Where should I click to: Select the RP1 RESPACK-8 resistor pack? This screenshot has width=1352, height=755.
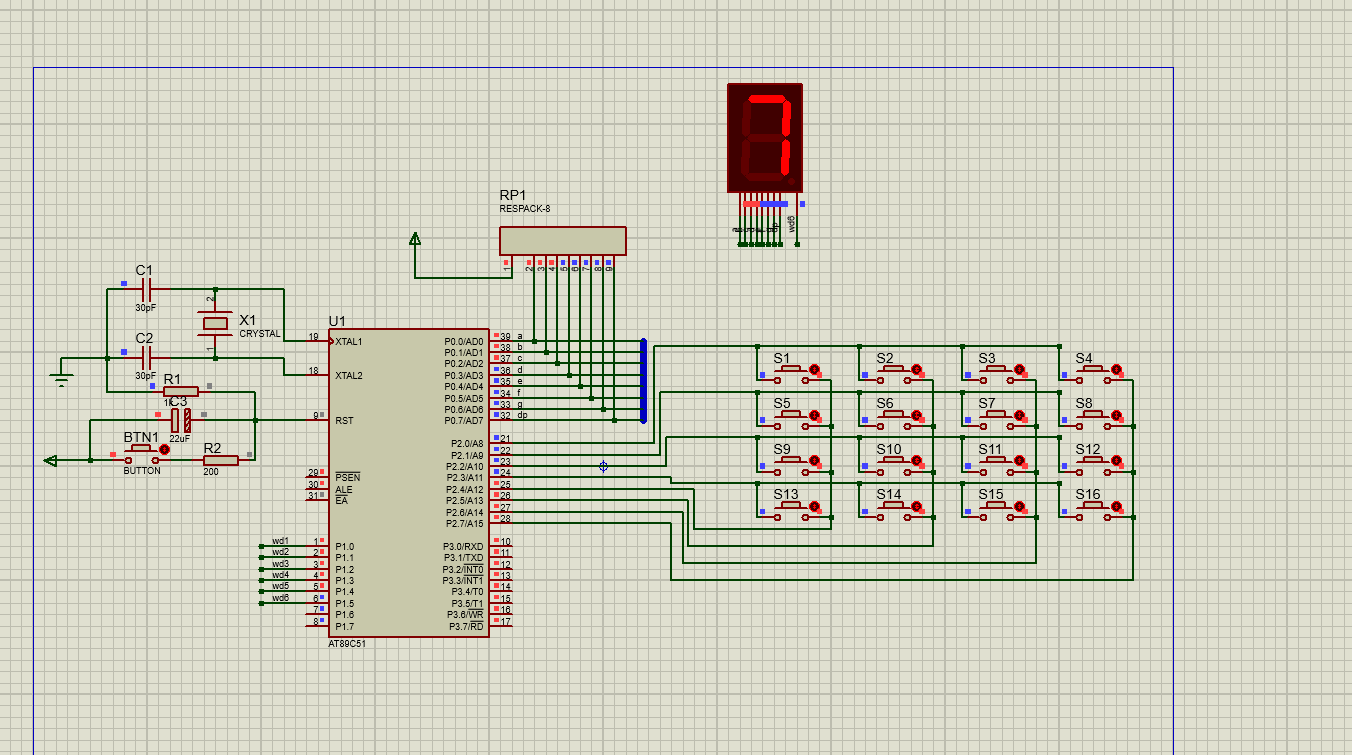(563, 241)
